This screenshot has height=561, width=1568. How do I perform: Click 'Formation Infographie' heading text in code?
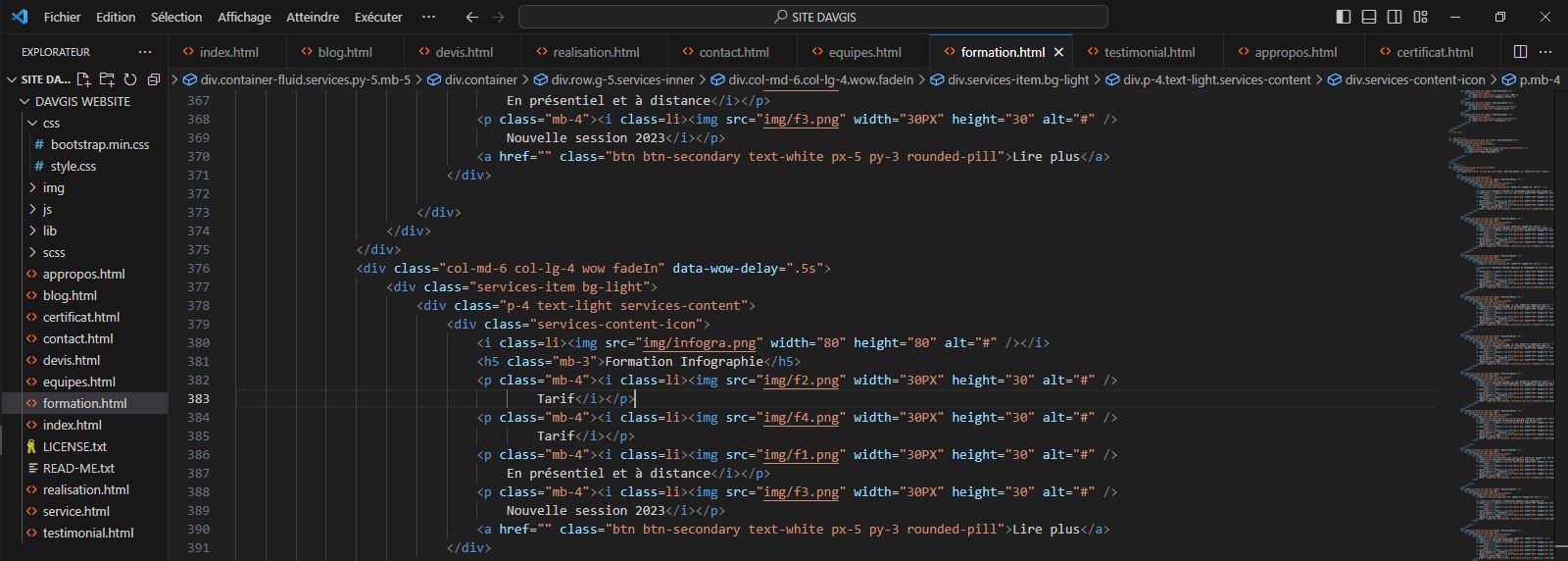coord(684,362)
